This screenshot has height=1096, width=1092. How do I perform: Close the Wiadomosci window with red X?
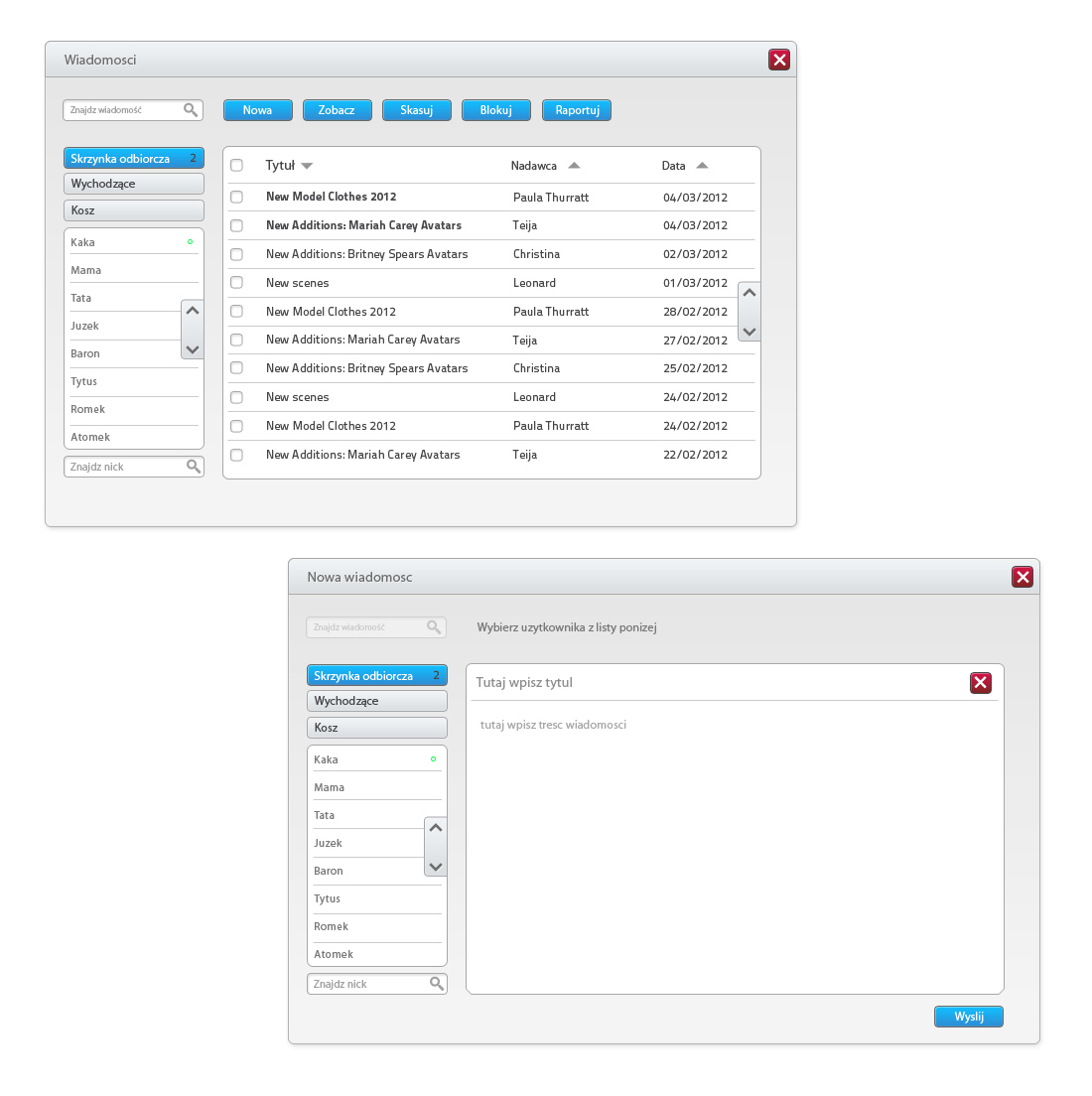779,60
